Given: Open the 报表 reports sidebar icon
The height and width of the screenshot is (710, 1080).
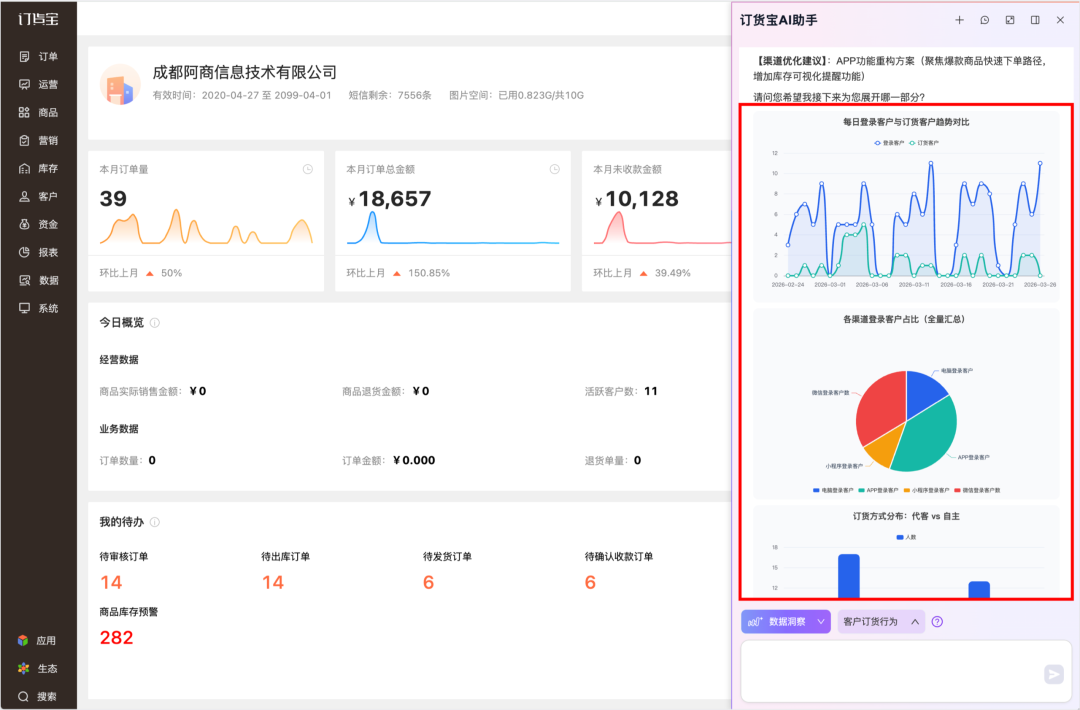Looking at the screenshot, I should 24,252.
